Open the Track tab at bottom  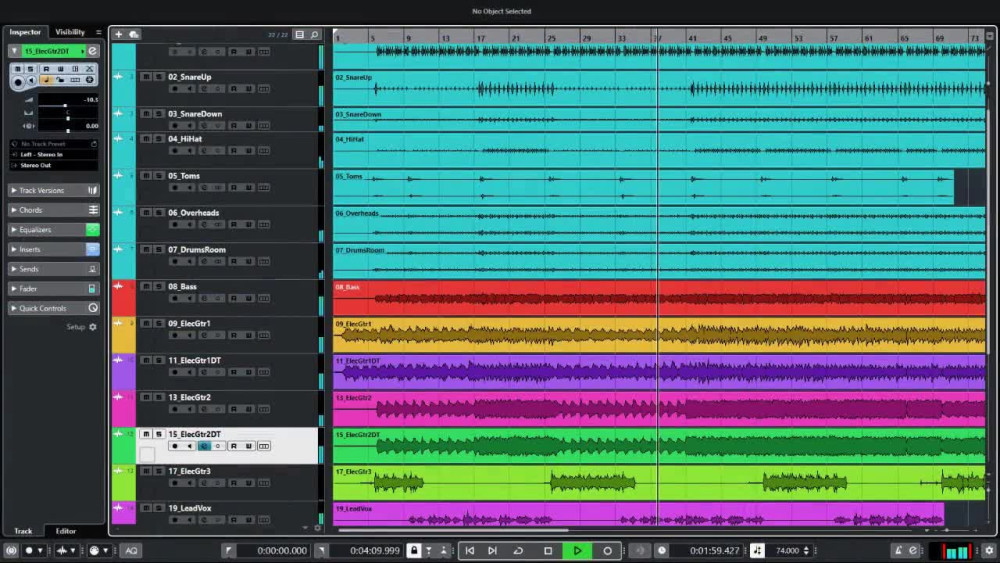(x=23, y=530)
